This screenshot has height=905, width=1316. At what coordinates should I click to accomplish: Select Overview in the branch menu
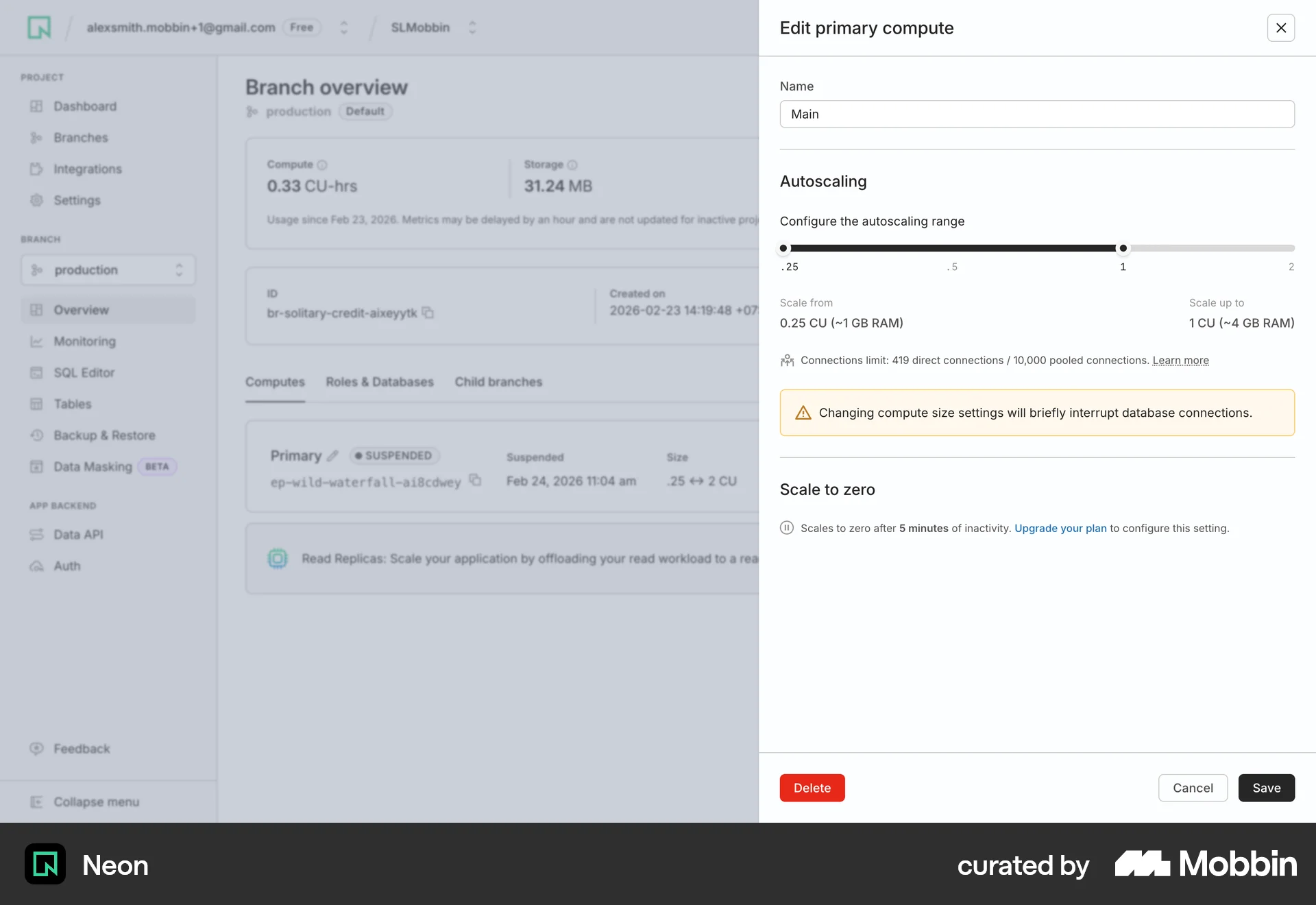tap(108, 310)
